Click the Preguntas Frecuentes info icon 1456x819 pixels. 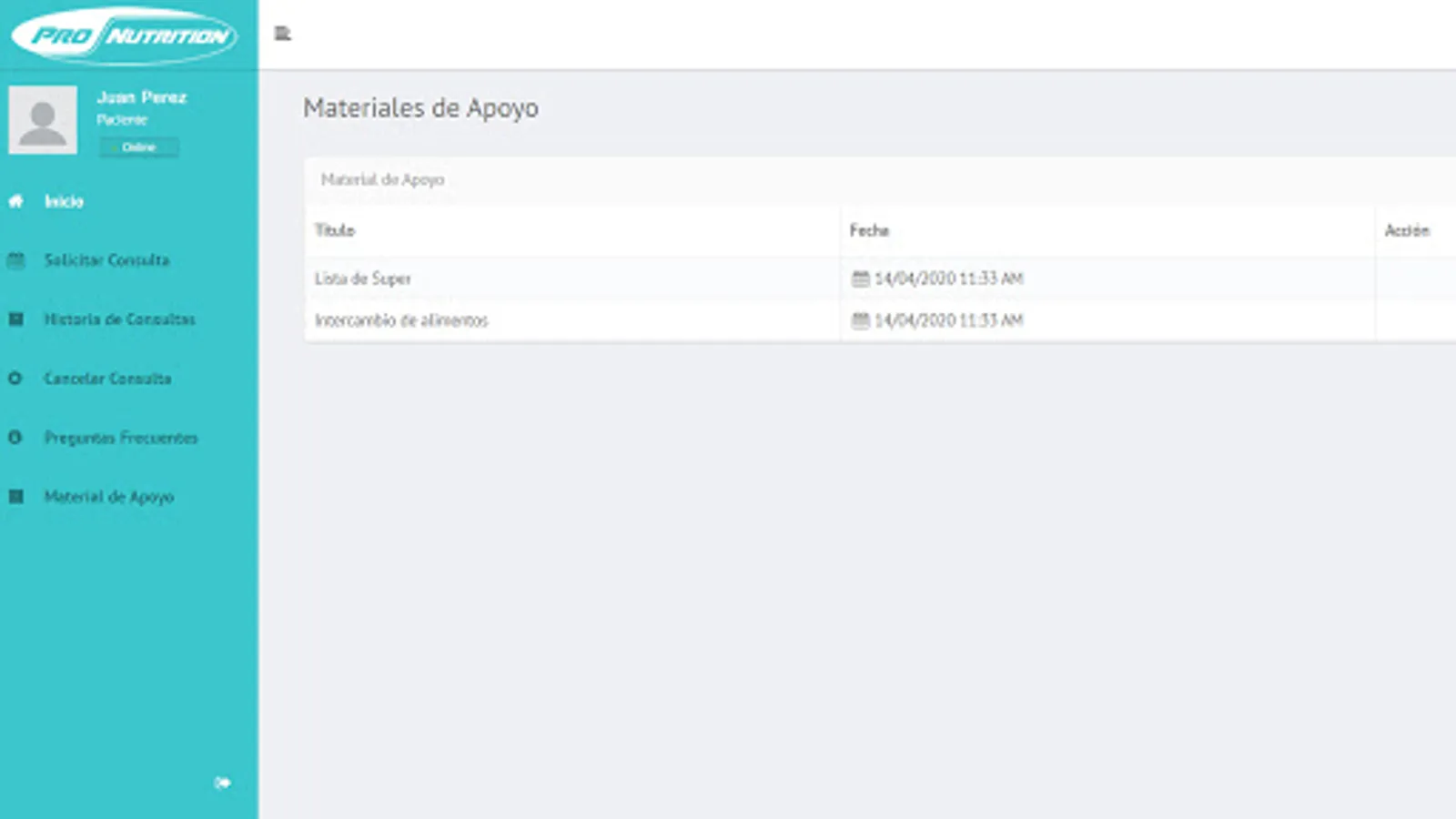(15, 438)
